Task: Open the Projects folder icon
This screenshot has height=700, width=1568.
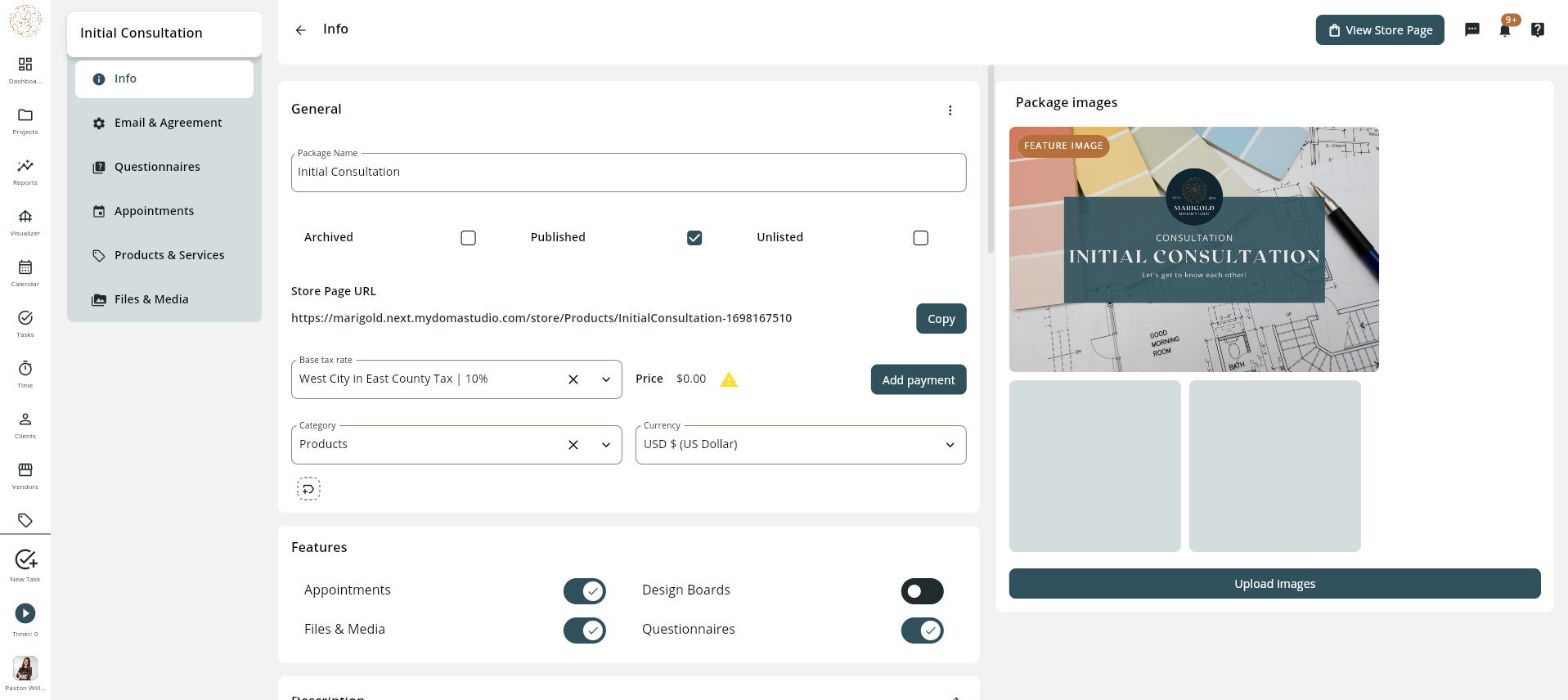Action: click(25, 115)
